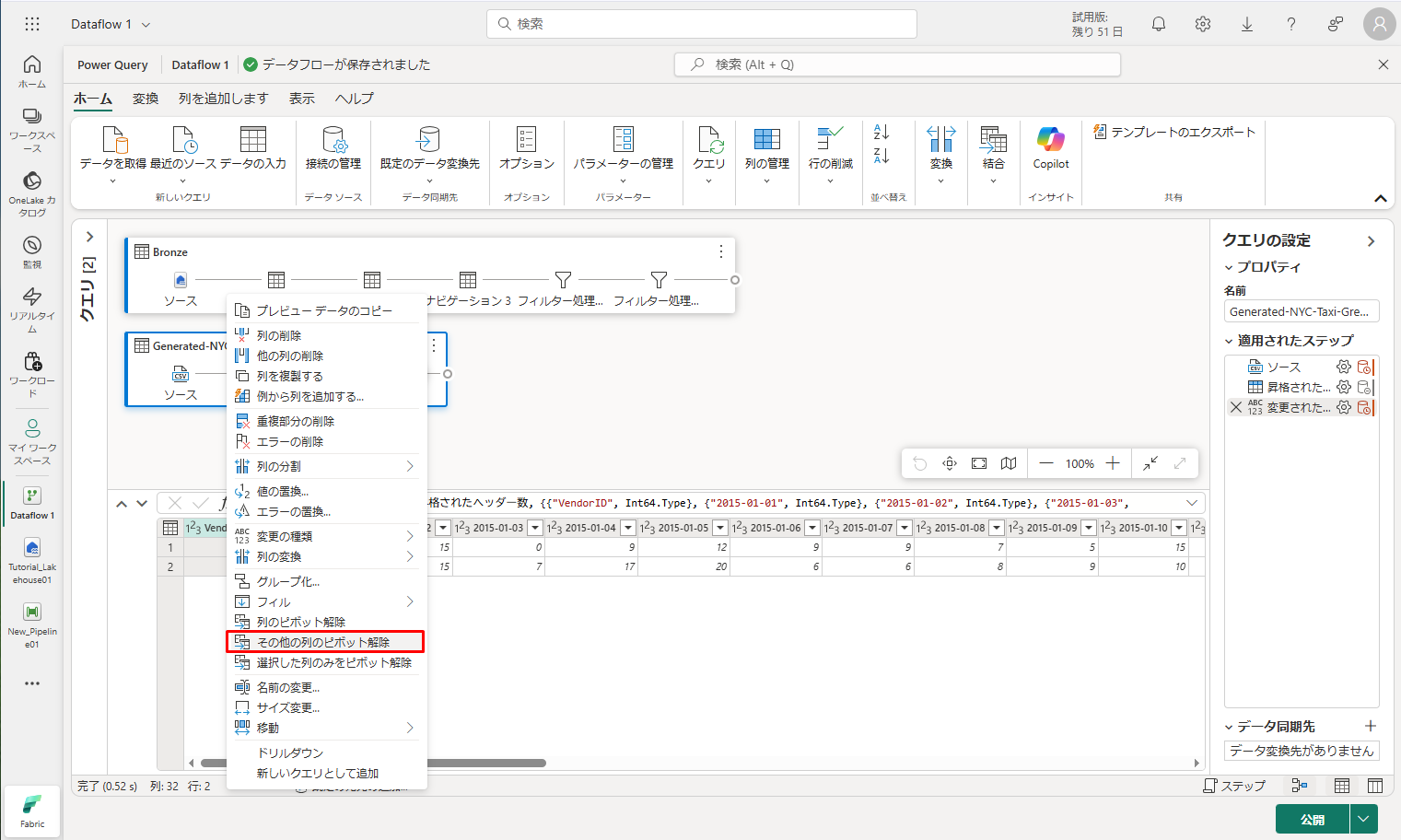Expand the クエリ queries pane
Screen dimensions: 1401x840
(89, 237)
